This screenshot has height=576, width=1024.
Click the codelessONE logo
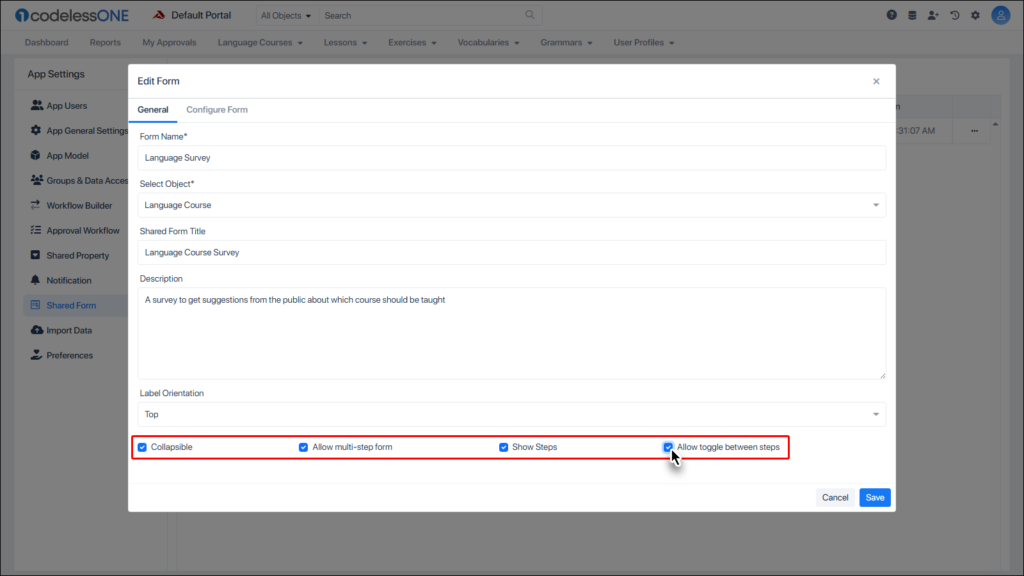click(72, 15)
